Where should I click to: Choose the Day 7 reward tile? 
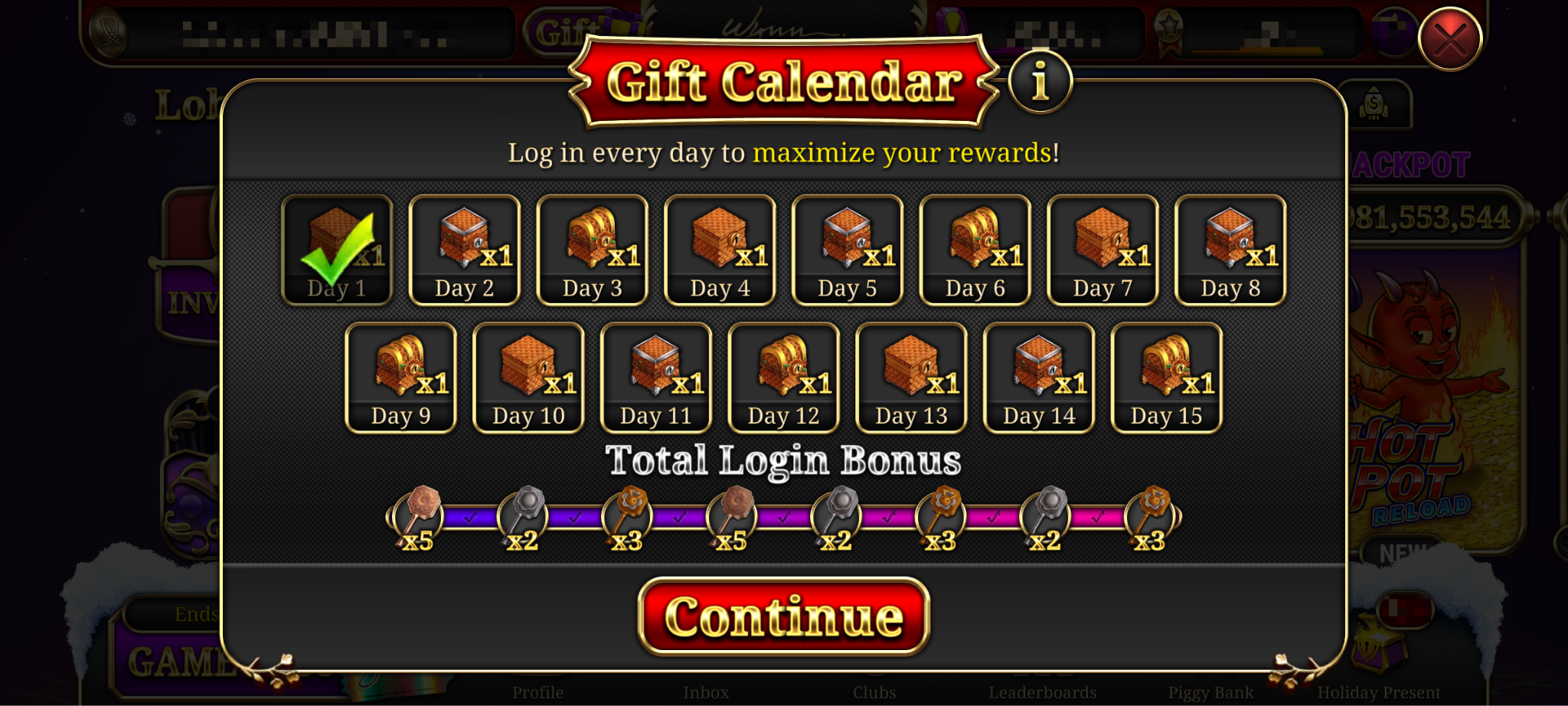click(x=1102, y=250)
